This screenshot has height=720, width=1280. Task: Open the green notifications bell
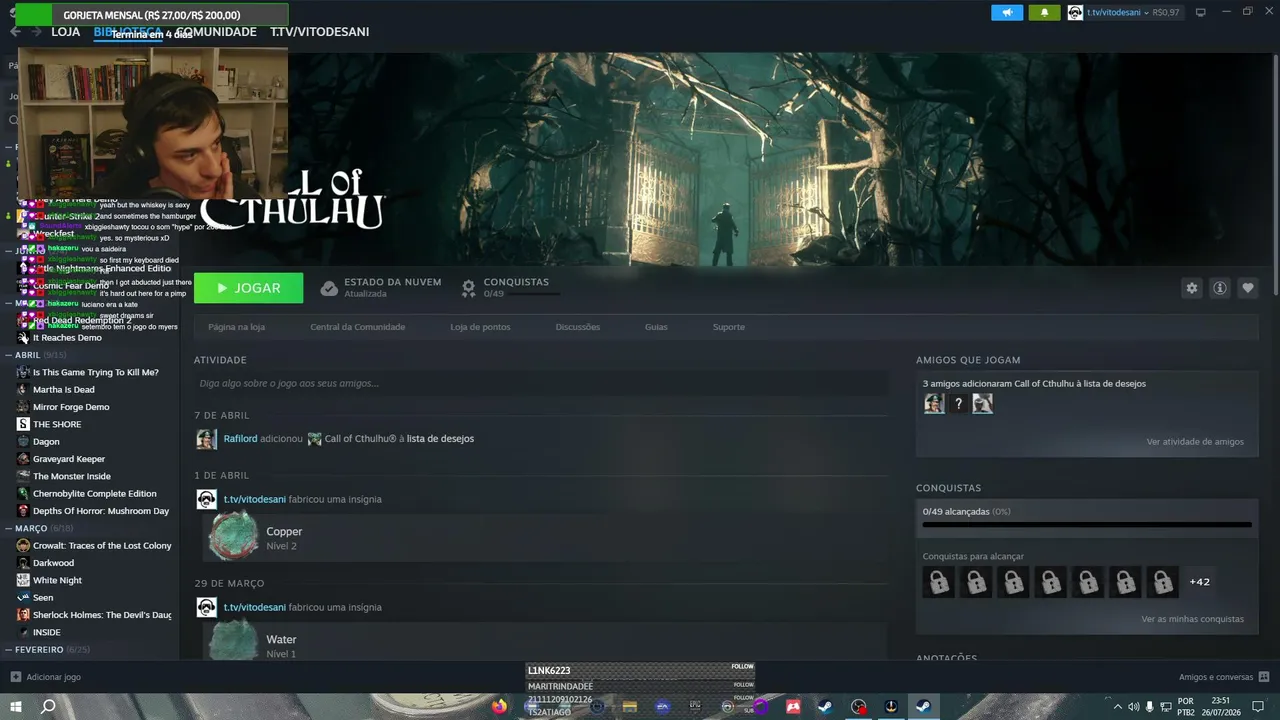[1044, 12]
